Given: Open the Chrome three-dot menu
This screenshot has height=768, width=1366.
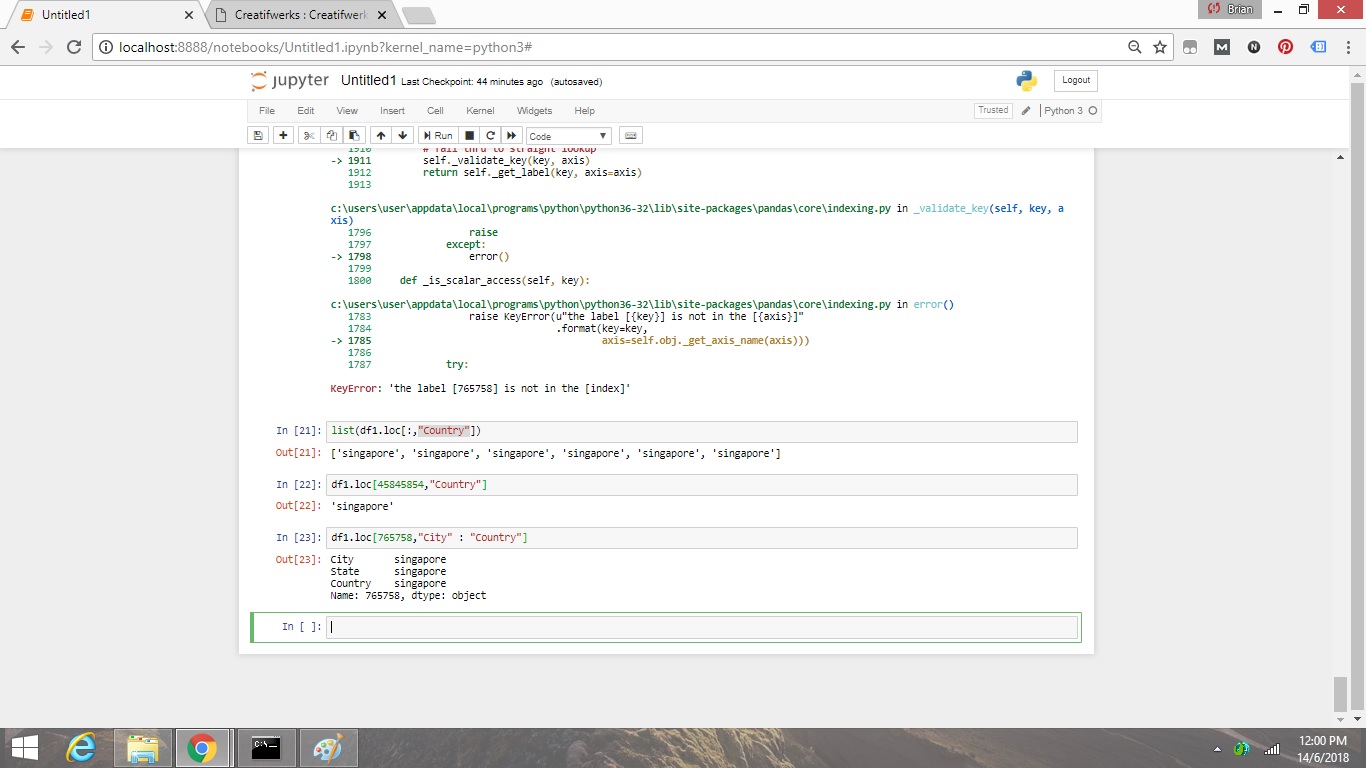Looking at the screenshot, I should 1347,47.
